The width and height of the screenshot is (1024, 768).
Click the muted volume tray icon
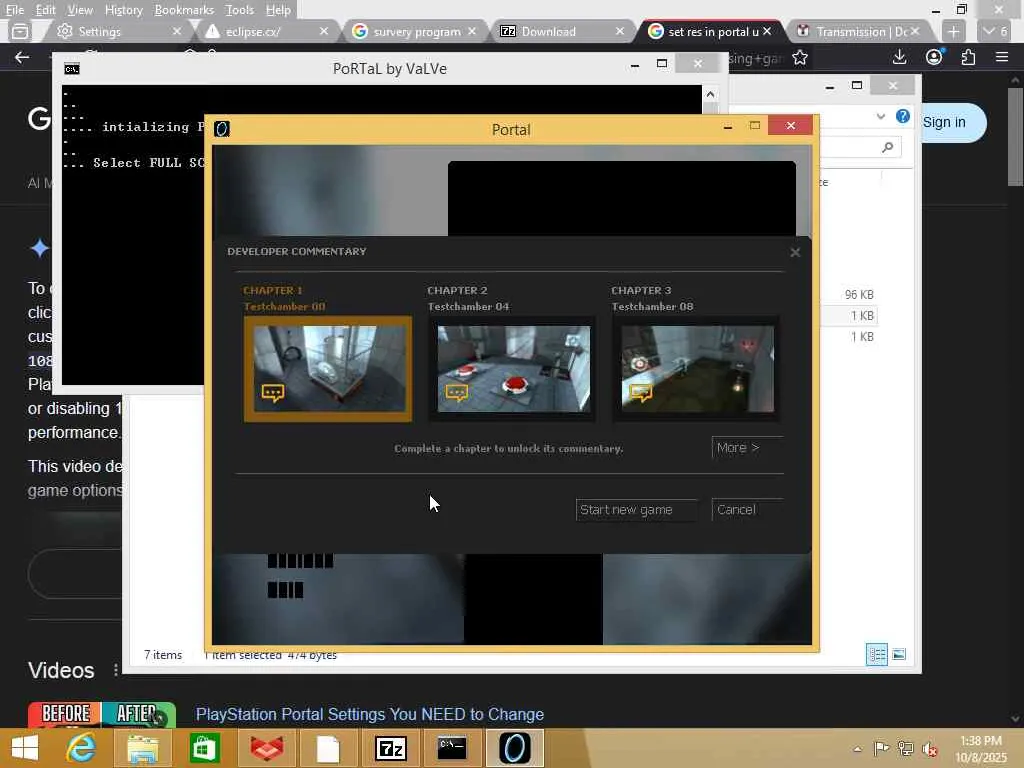point(930,748)
